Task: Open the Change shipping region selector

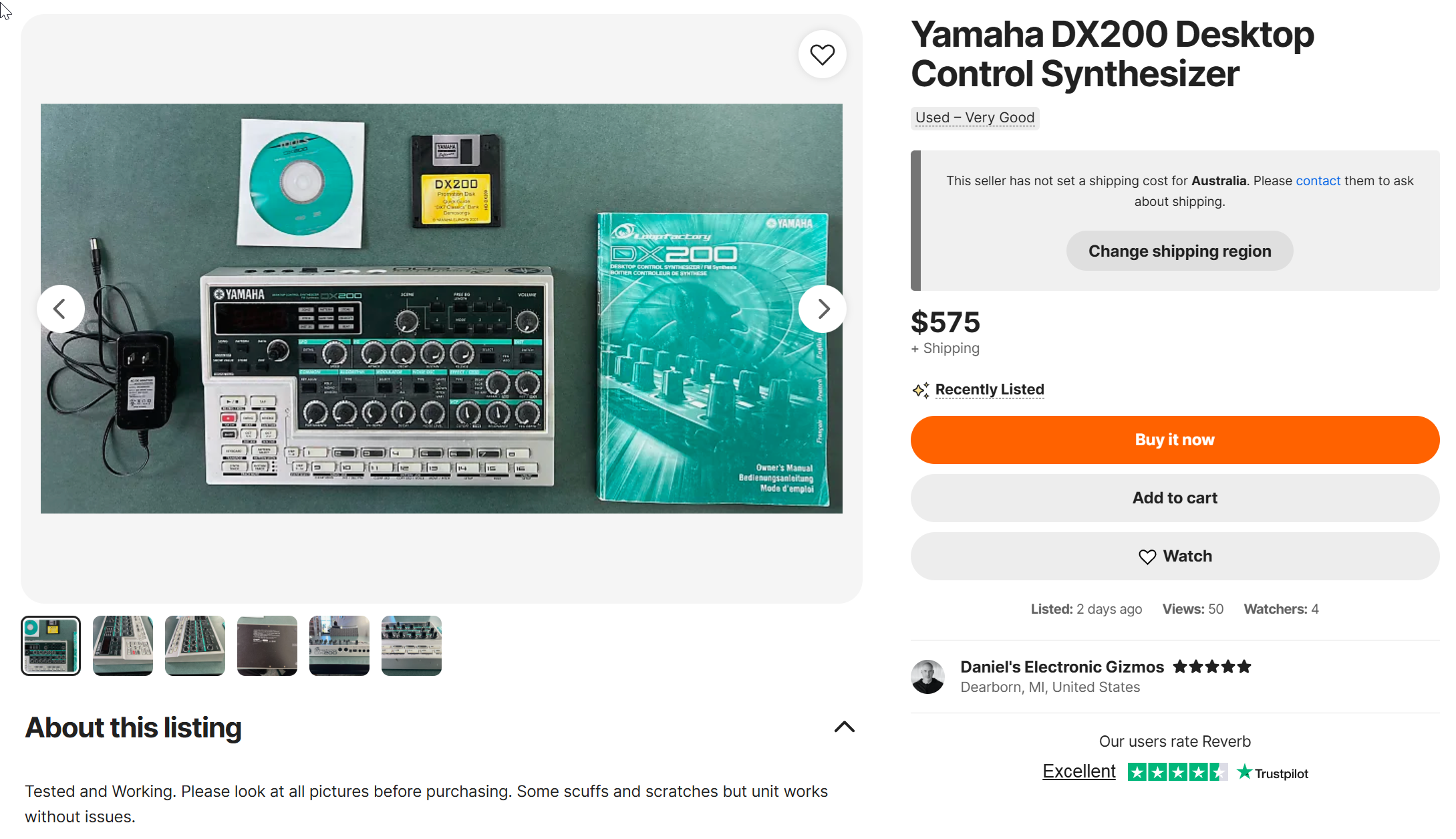Action: point(1179,251)
